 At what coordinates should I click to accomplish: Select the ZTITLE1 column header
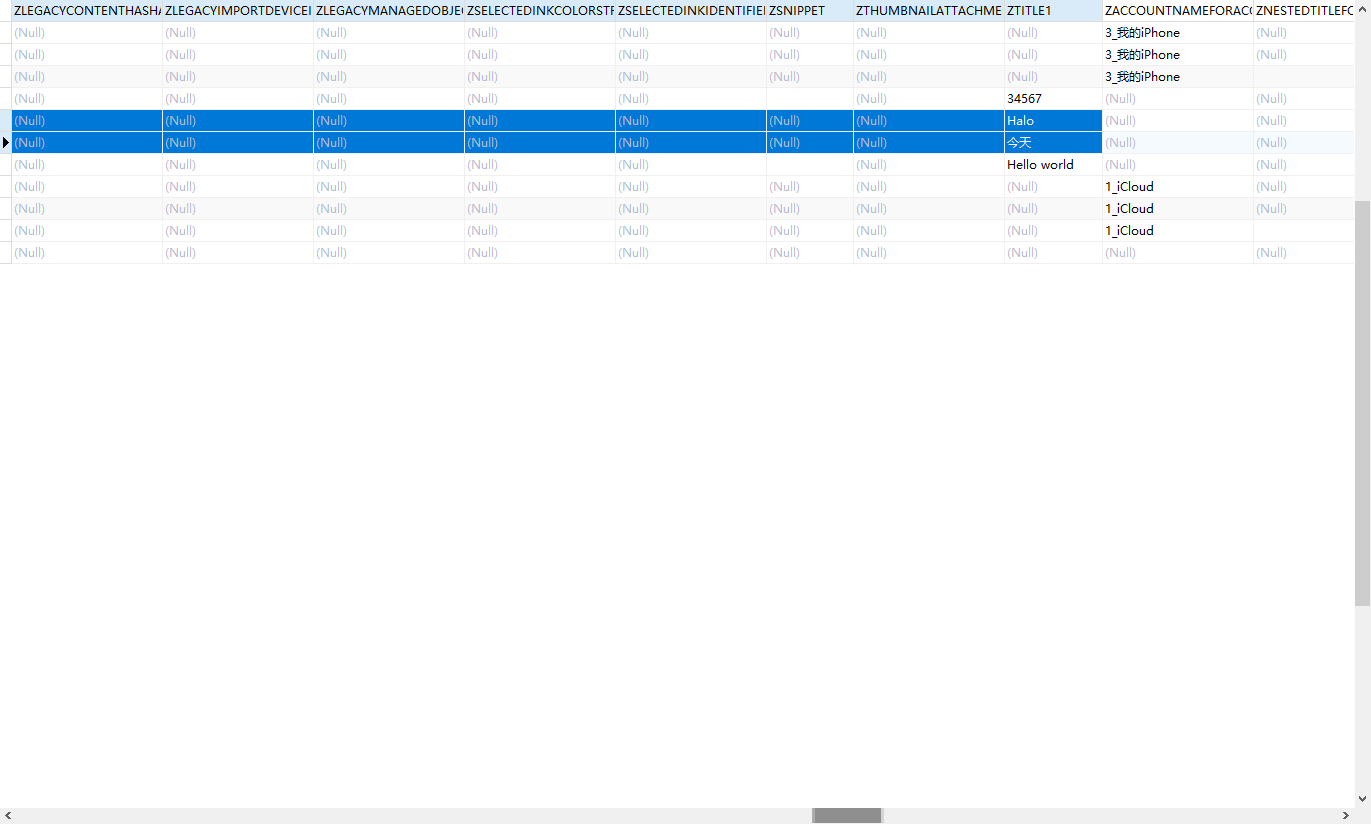pyautogui.click(x=1052, y=11)
